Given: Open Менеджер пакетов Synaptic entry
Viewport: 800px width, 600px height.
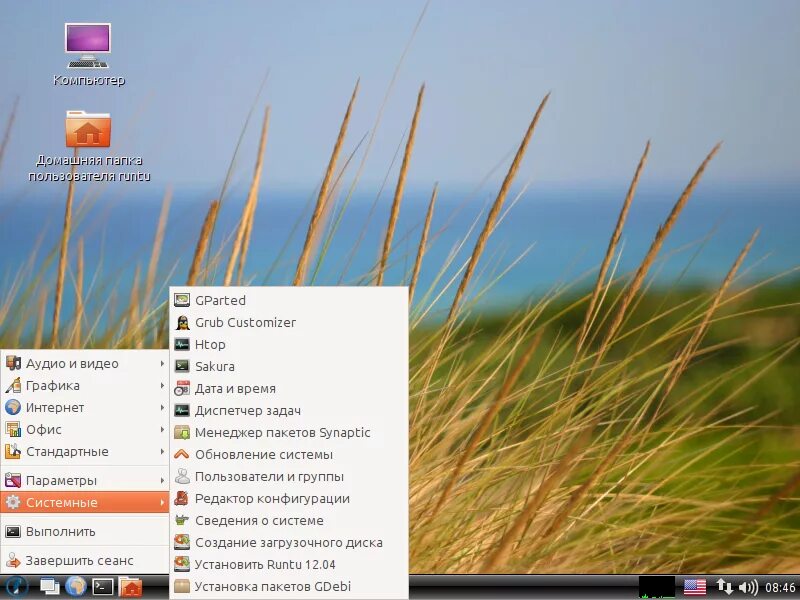Looking at the screenshot, I should (289, 432).
